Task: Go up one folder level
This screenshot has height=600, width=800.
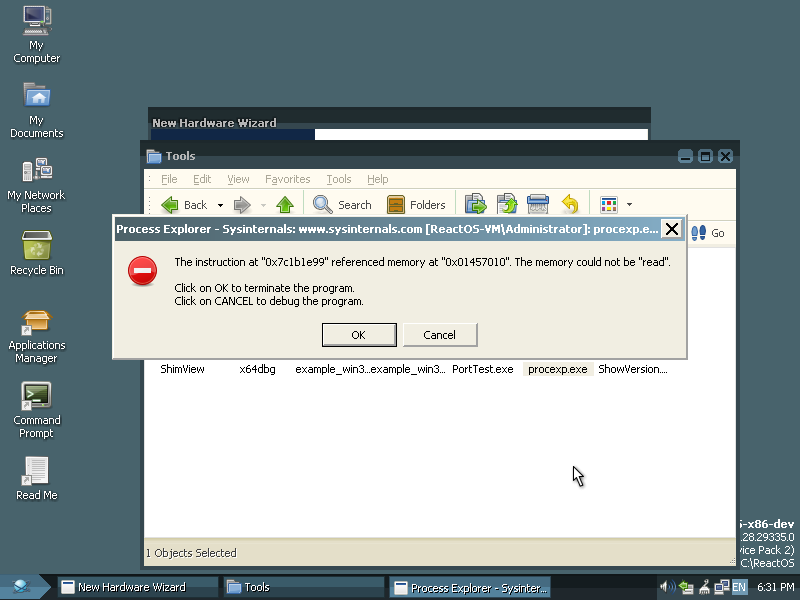Action: click(285, 205)
